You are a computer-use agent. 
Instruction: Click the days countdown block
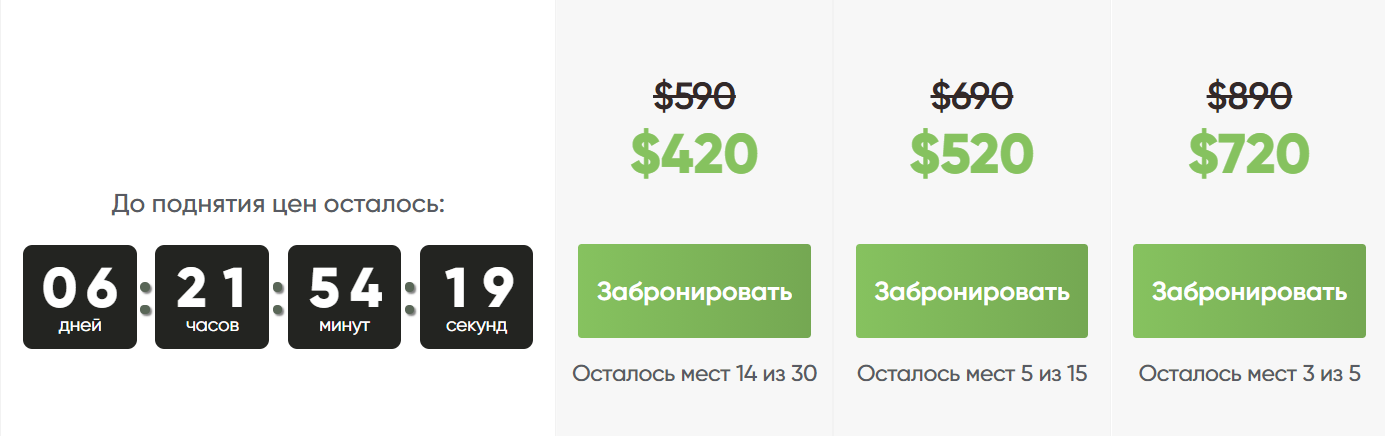click(80, 297)
